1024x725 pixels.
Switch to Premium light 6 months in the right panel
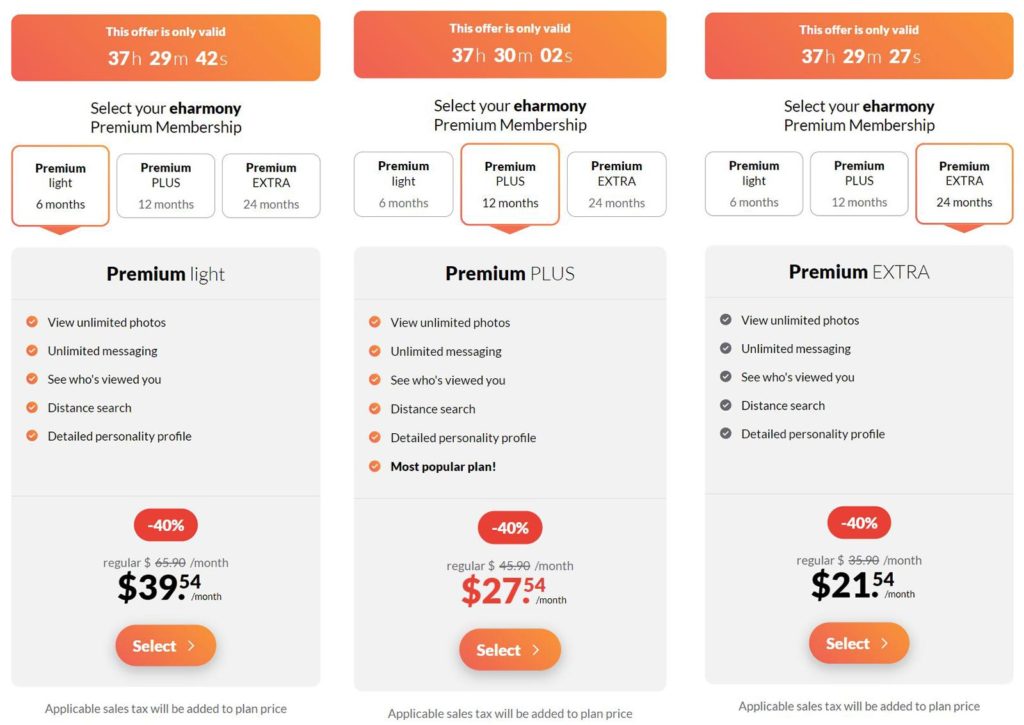click(x=754, y=184)
